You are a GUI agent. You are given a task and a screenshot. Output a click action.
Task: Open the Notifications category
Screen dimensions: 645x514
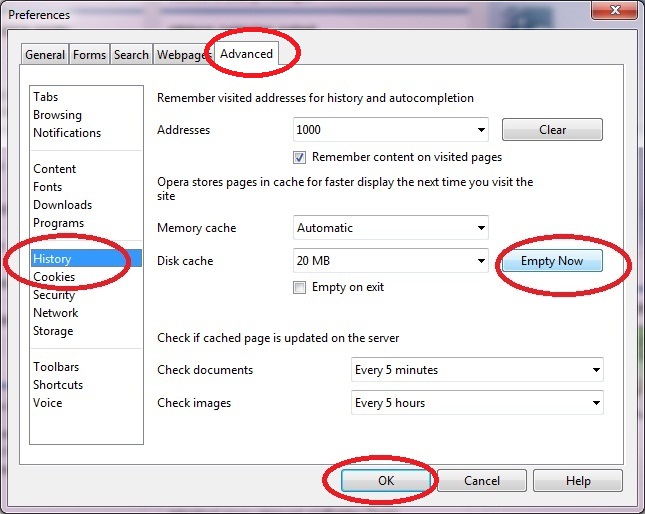tap(86, 133)
